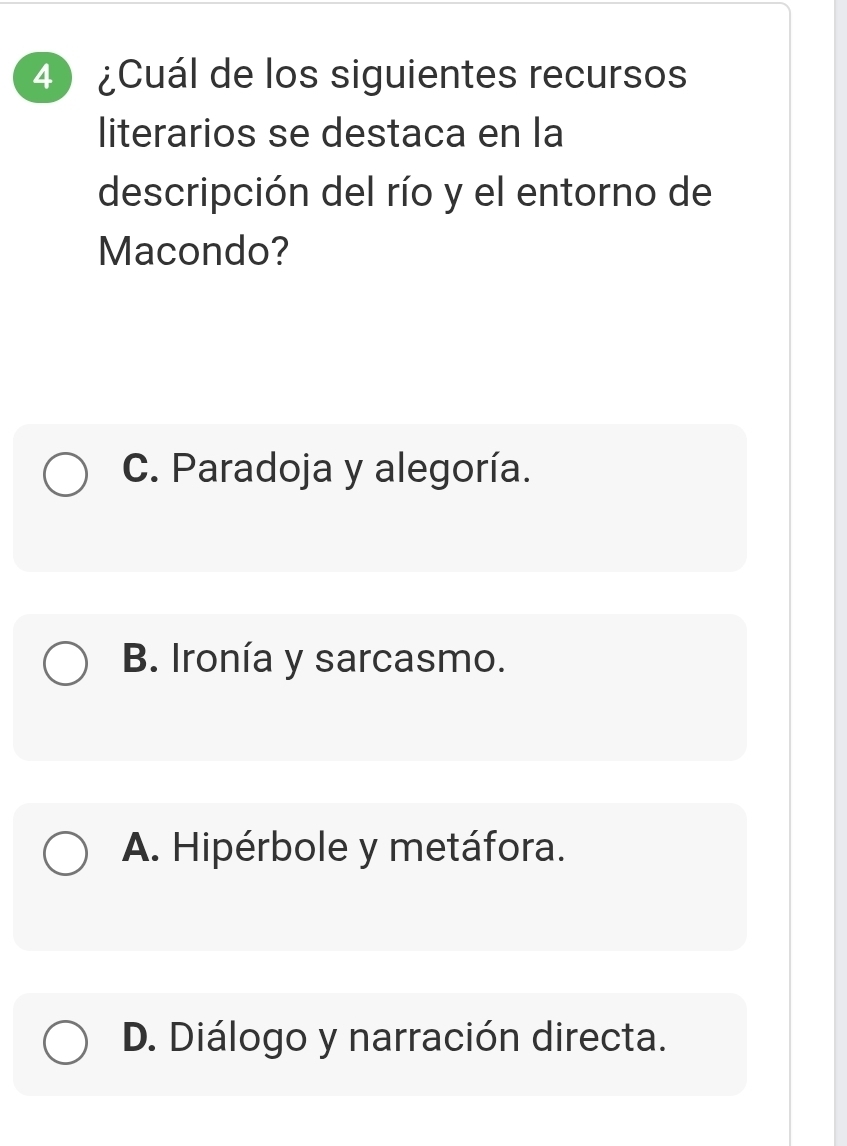Pick the Diálogo y narración directa radio
The image size is (847, 1146).
(x=66, y=1045)
